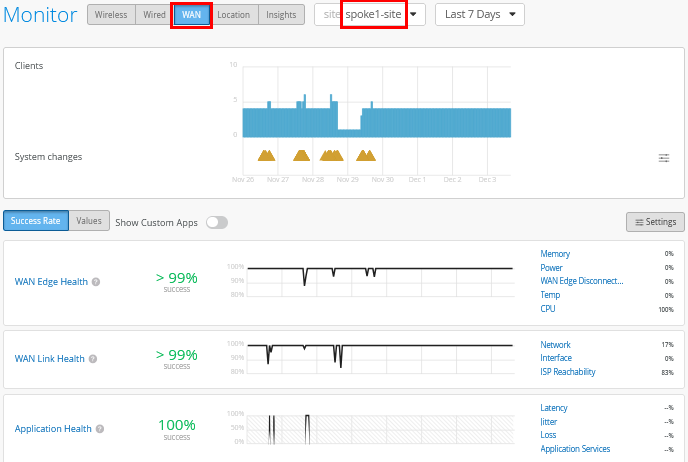Select the WAN tab
The image size is (688, 462).
pyautogui.click(x=191, y=14)
